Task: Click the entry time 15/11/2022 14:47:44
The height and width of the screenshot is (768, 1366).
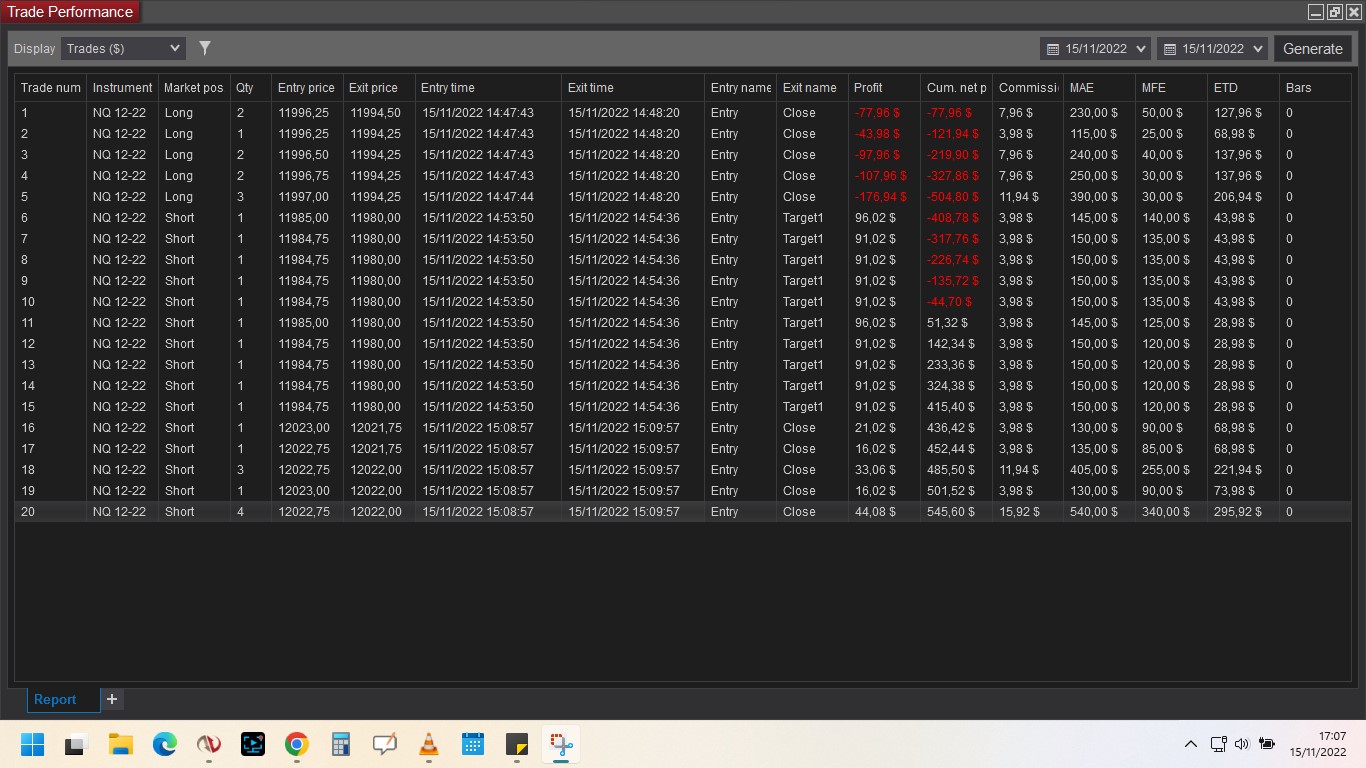Action: click(478, 197)
